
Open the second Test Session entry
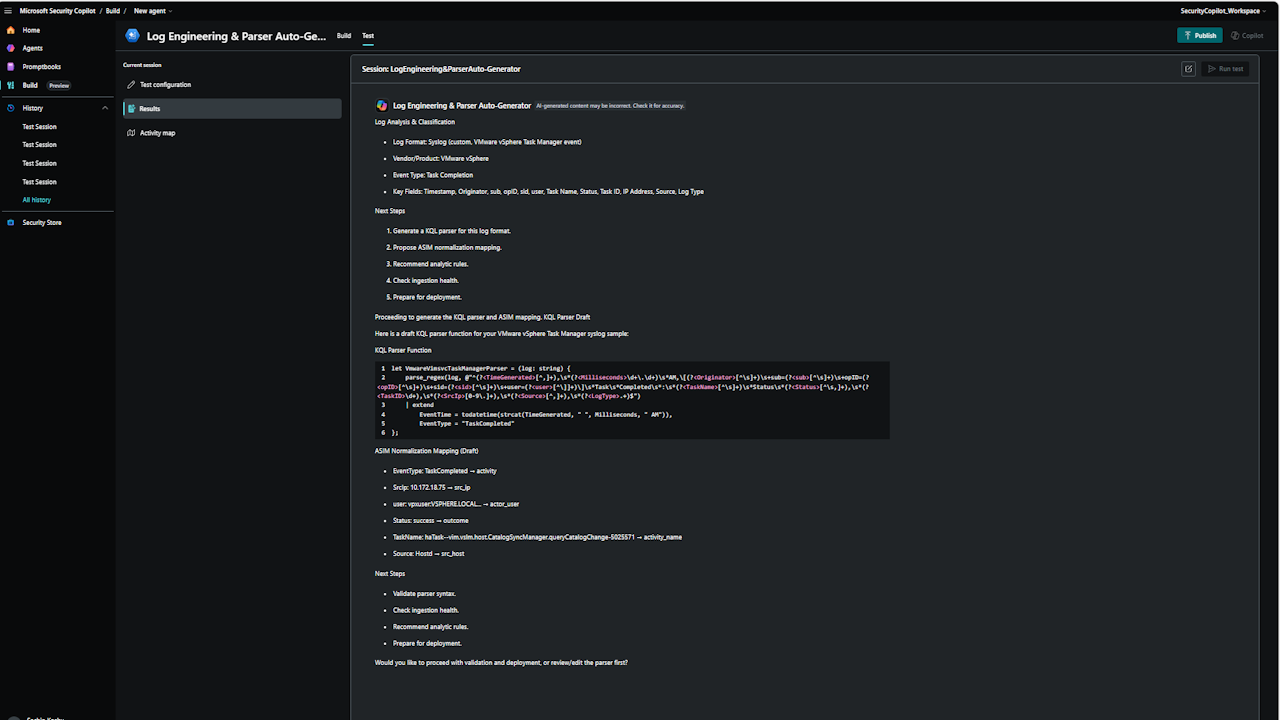tap(40, 145)
